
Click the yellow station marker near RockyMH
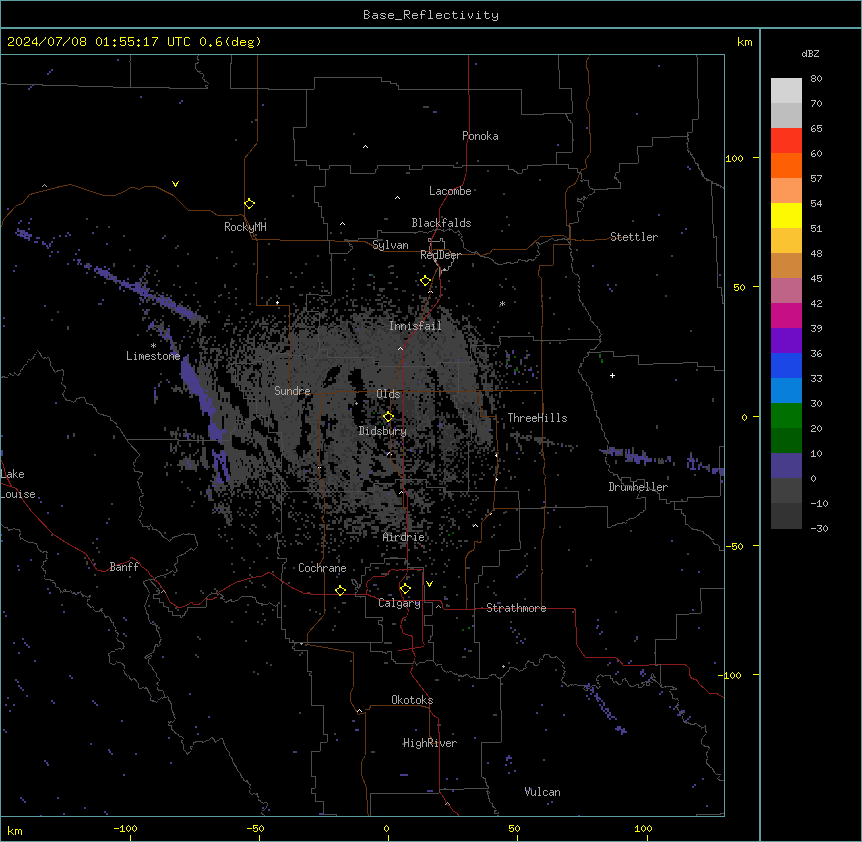249,204
